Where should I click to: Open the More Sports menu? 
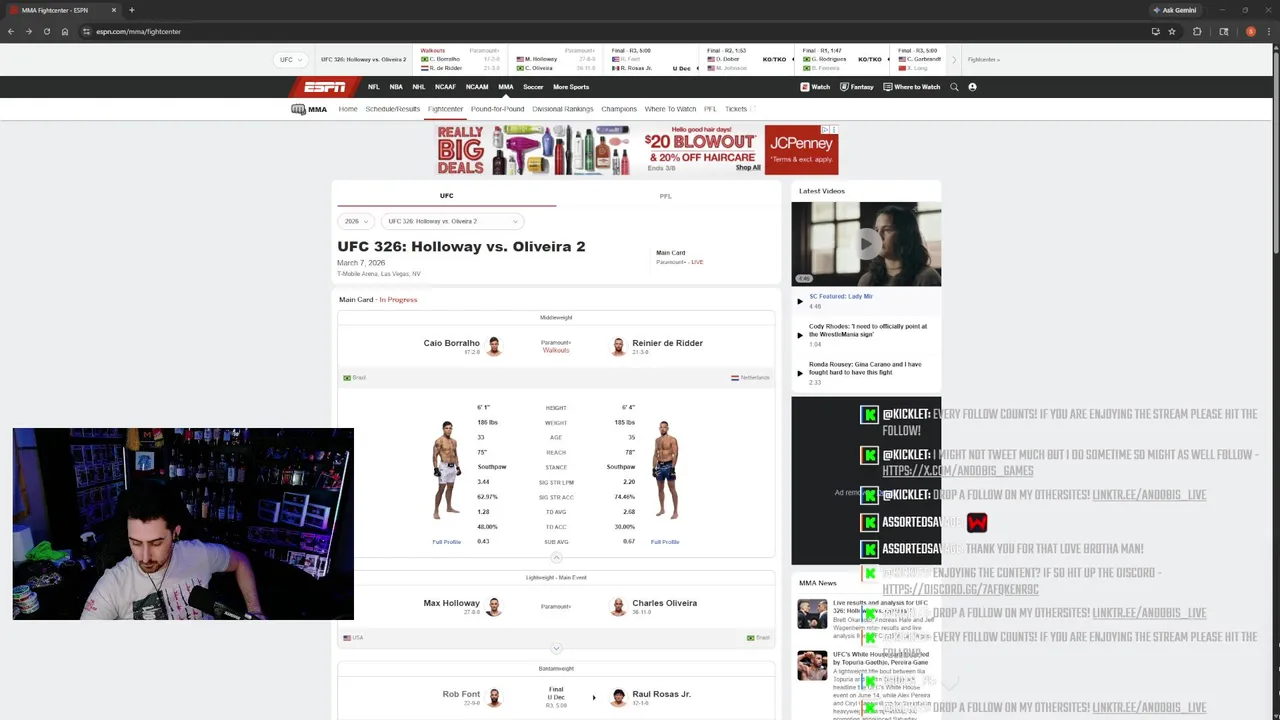click(x=571, y=87)
